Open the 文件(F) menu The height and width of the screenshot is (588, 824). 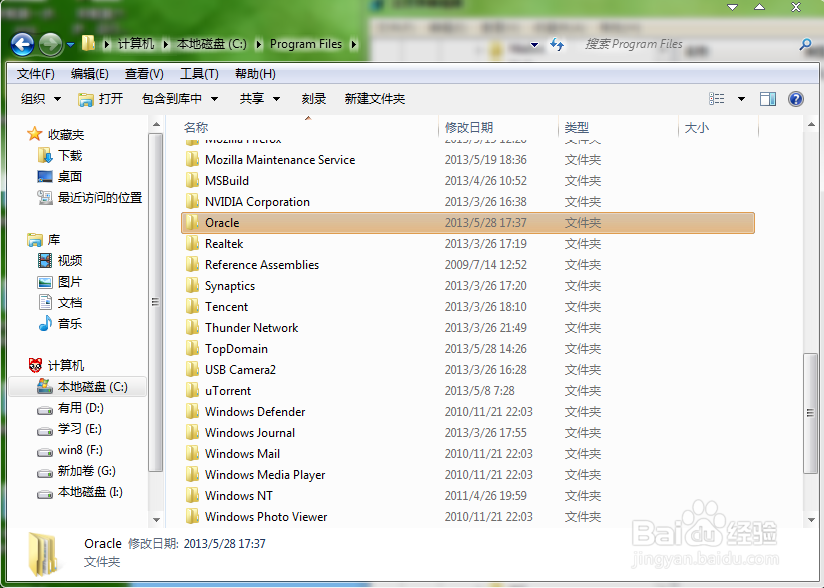[x=35, y=74]
